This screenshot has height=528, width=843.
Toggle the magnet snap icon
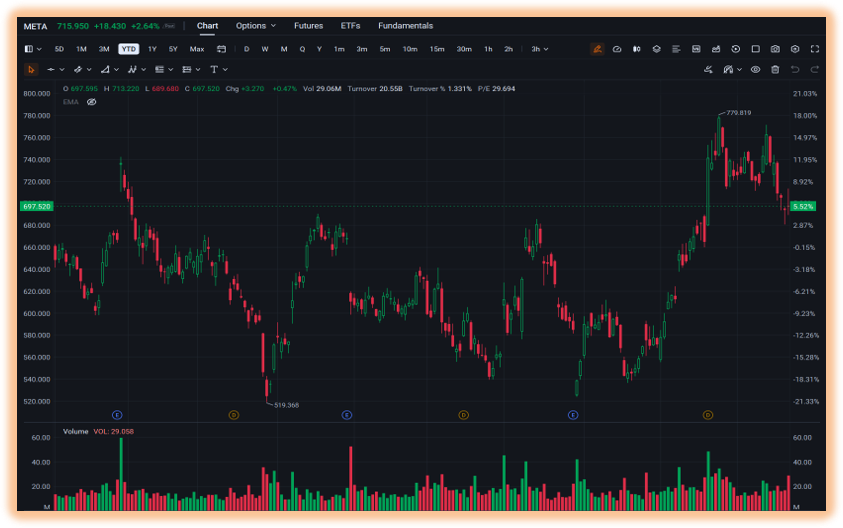pos(728,69)
